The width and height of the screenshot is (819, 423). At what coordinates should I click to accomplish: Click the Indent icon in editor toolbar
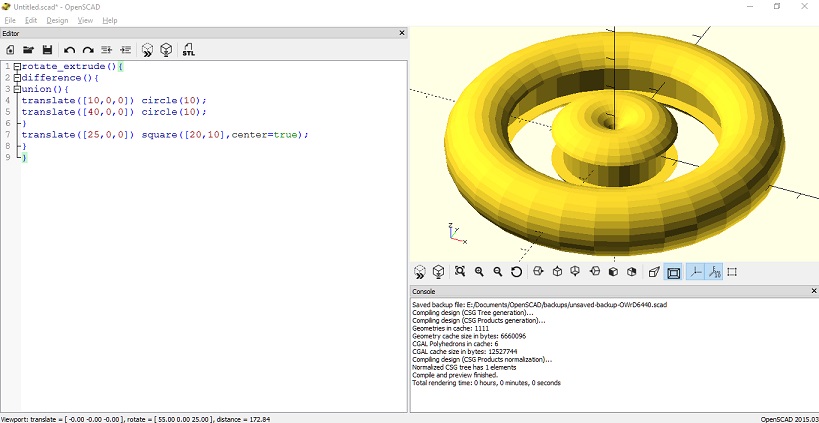click(x=125, y=50)
